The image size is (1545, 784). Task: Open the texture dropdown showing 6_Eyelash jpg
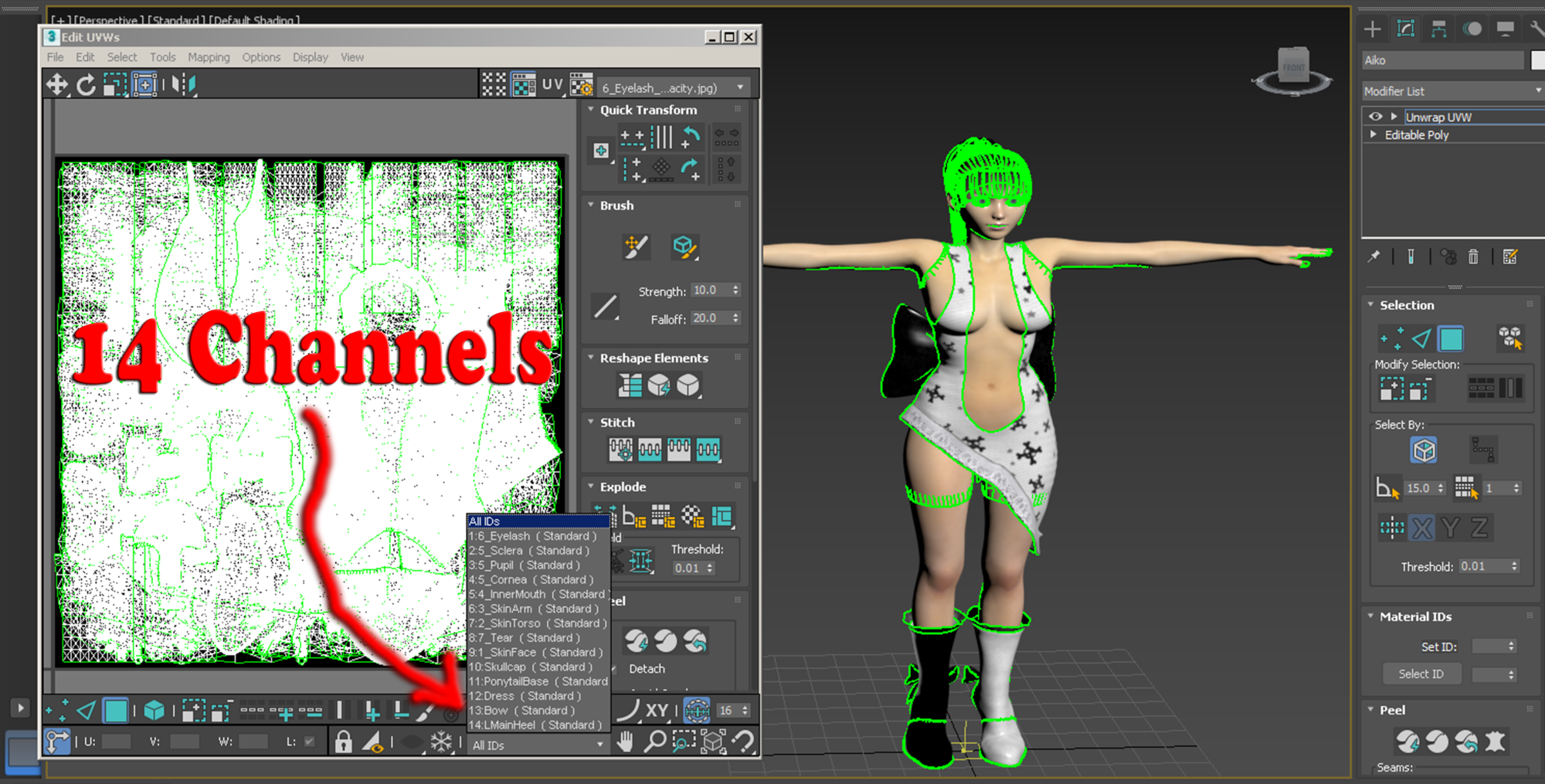(x=673, y=88)
